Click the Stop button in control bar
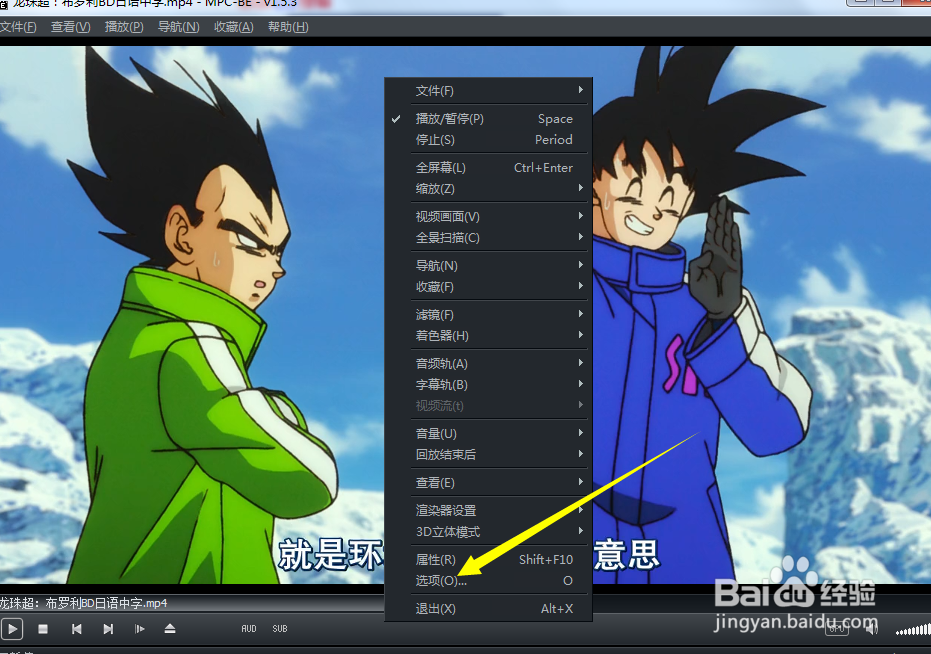Image resolution: width=931 pixels, height=654 pixels. [43, 628]
